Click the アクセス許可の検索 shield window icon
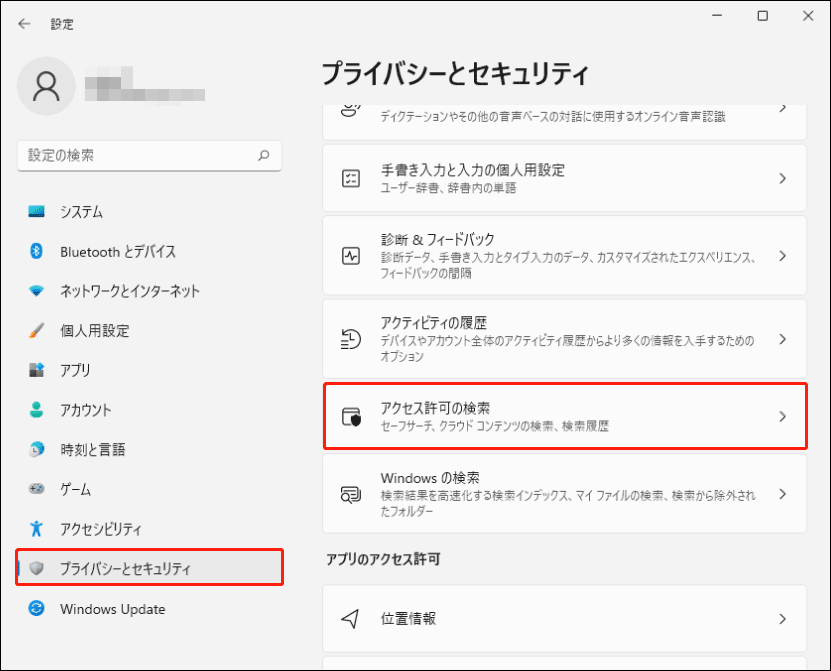 (351, 417)
